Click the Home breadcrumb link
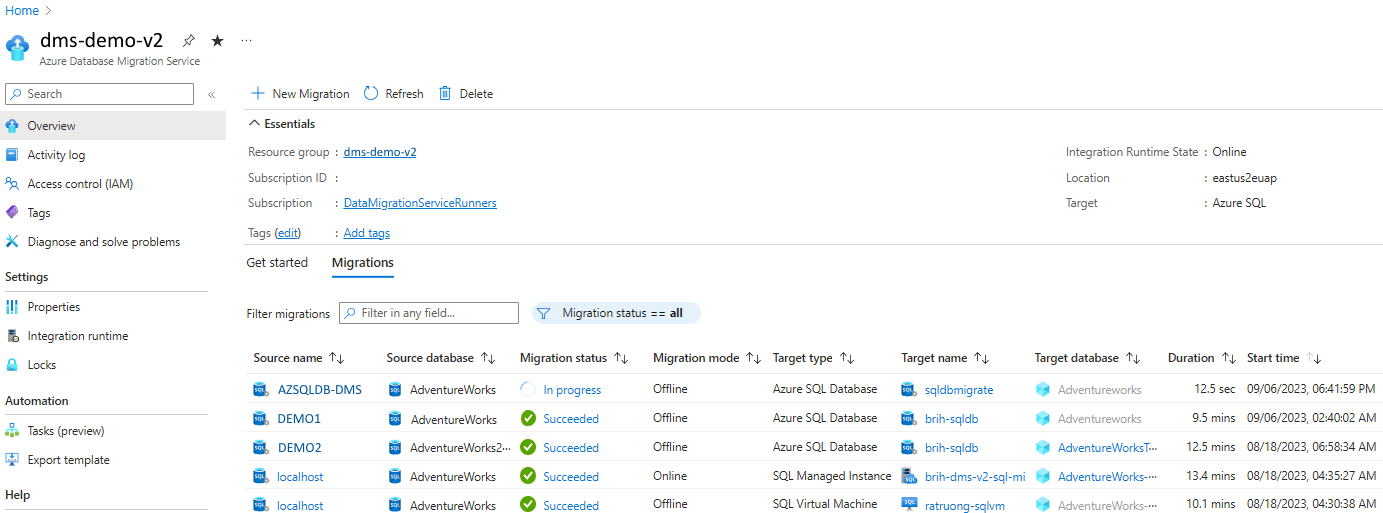This screenshot has height=513, width=1383. coord(22,10)
